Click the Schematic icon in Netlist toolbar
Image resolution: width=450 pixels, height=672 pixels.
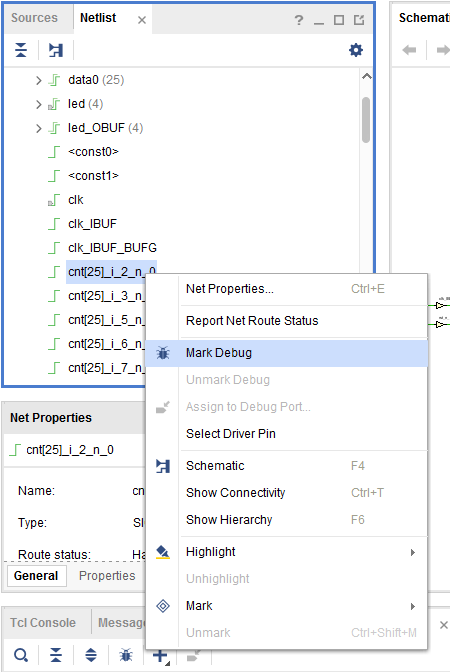(56, 50)
